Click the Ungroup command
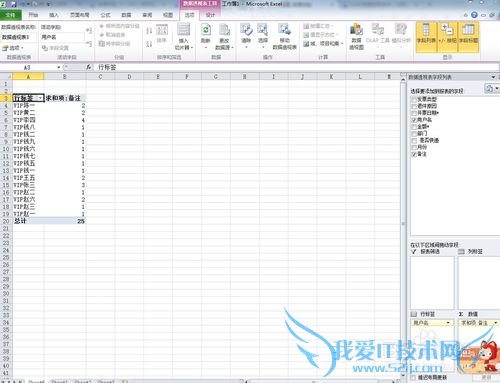The height and width of the screenshot is (383, 500). 112,35
